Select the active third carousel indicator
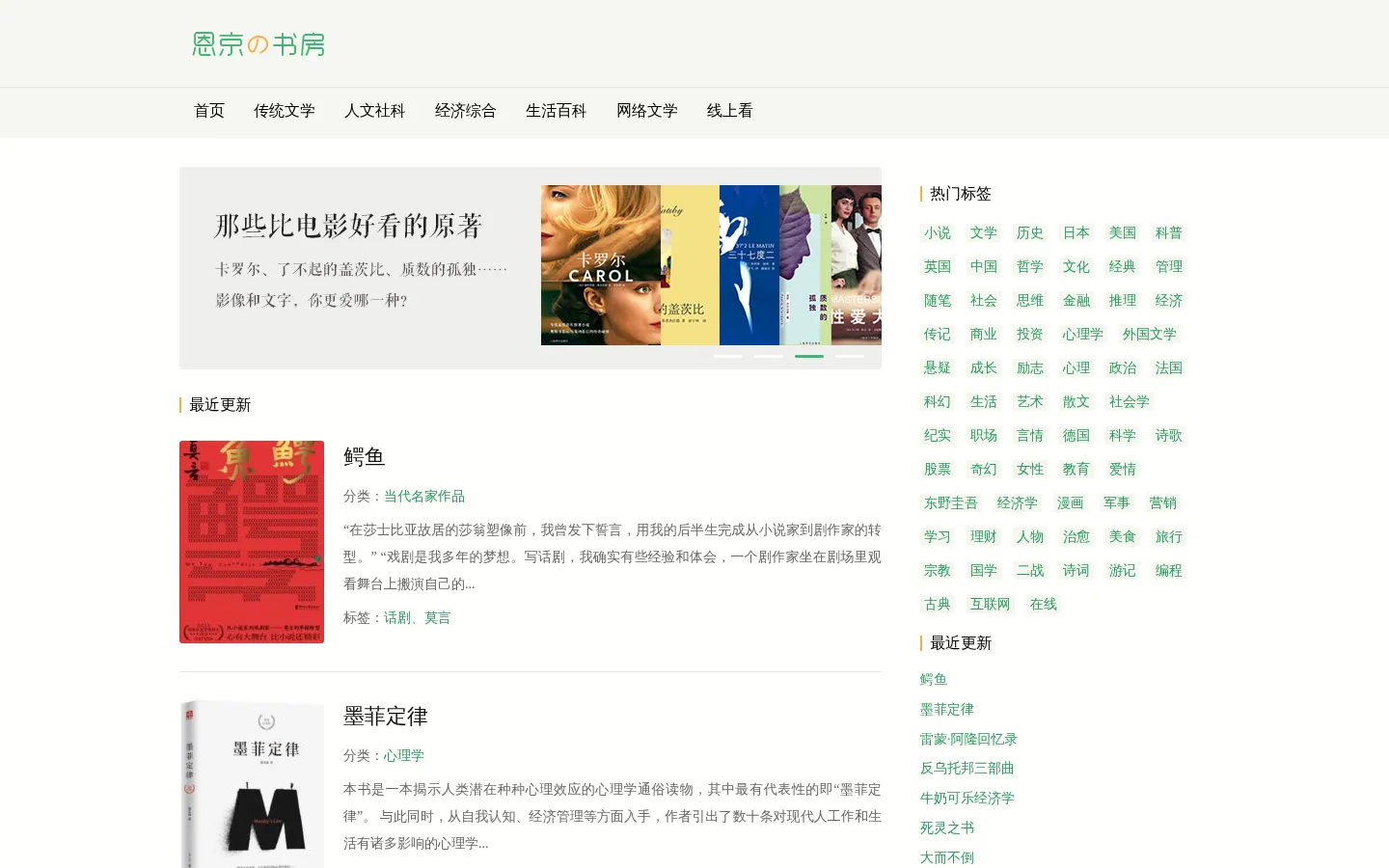This screenshot has width=1389, height=868. click(x=809, y=356)
